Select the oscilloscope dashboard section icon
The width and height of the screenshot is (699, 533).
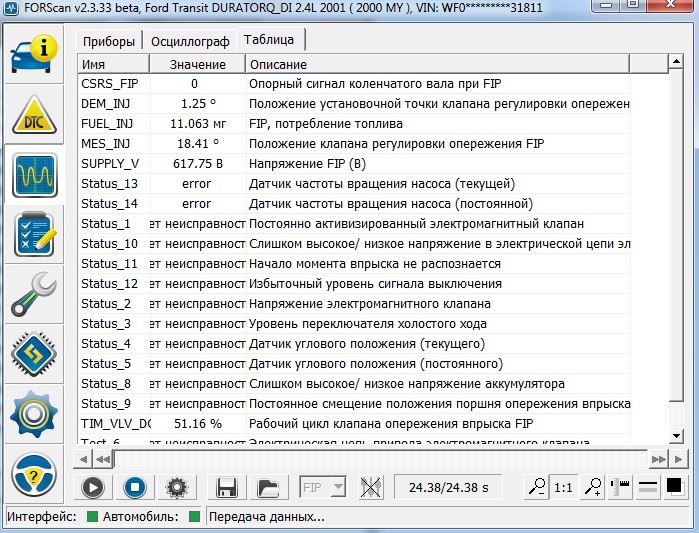click(x=35, y=175)
